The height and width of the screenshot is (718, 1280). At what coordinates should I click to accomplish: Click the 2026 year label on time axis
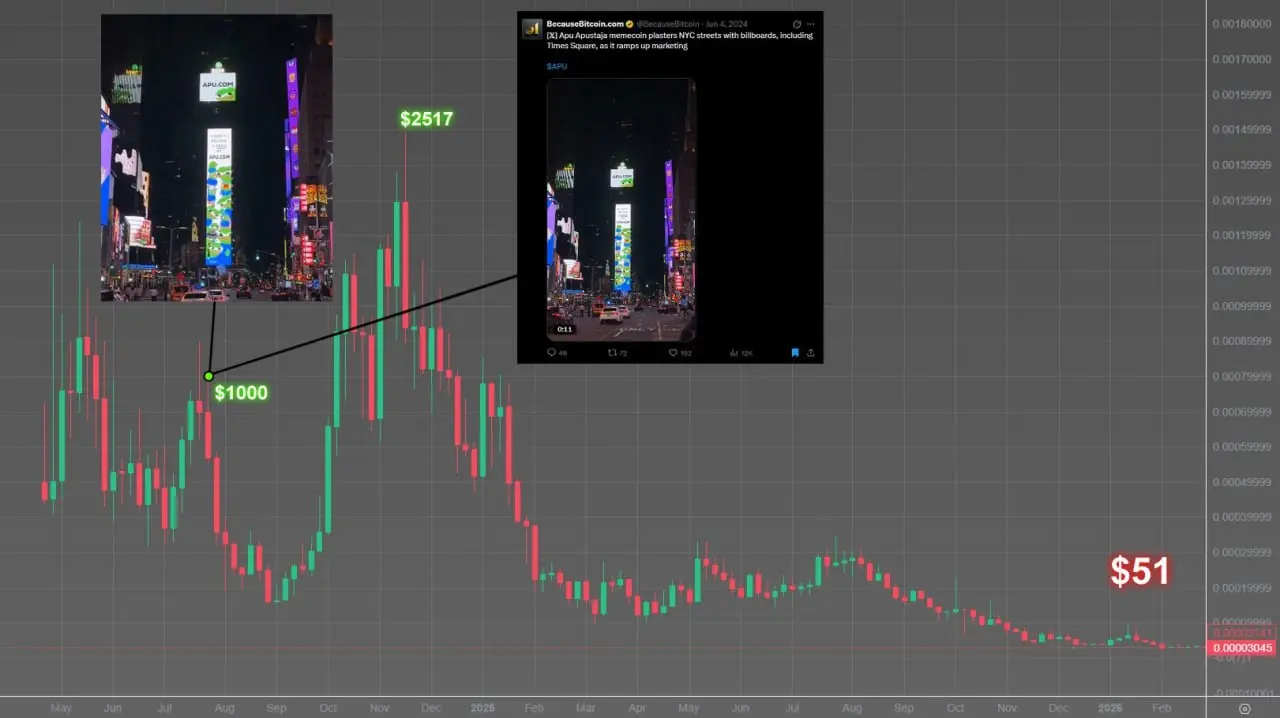tap(1111, 708)
